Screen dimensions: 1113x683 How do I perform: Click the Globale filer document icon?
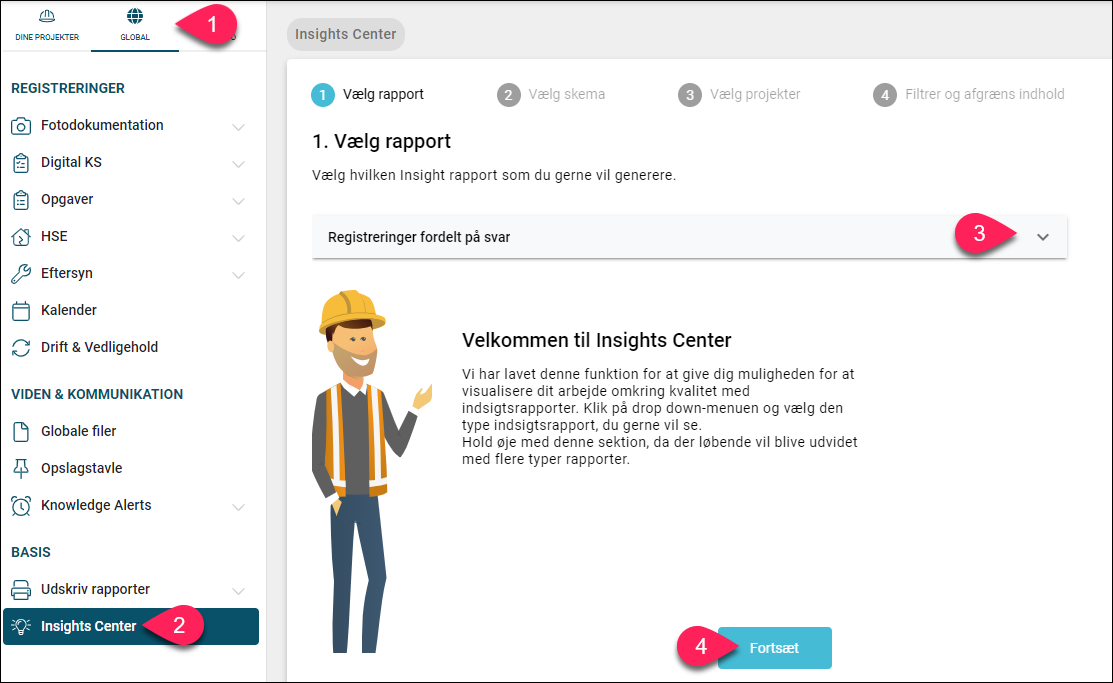(x=21, y=431)
